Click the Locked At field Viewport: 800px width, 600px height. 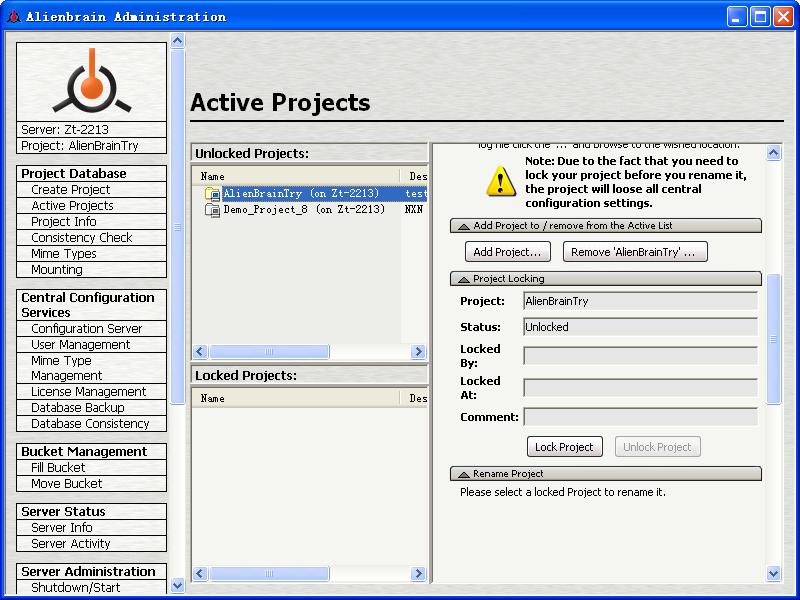[640, 388]
